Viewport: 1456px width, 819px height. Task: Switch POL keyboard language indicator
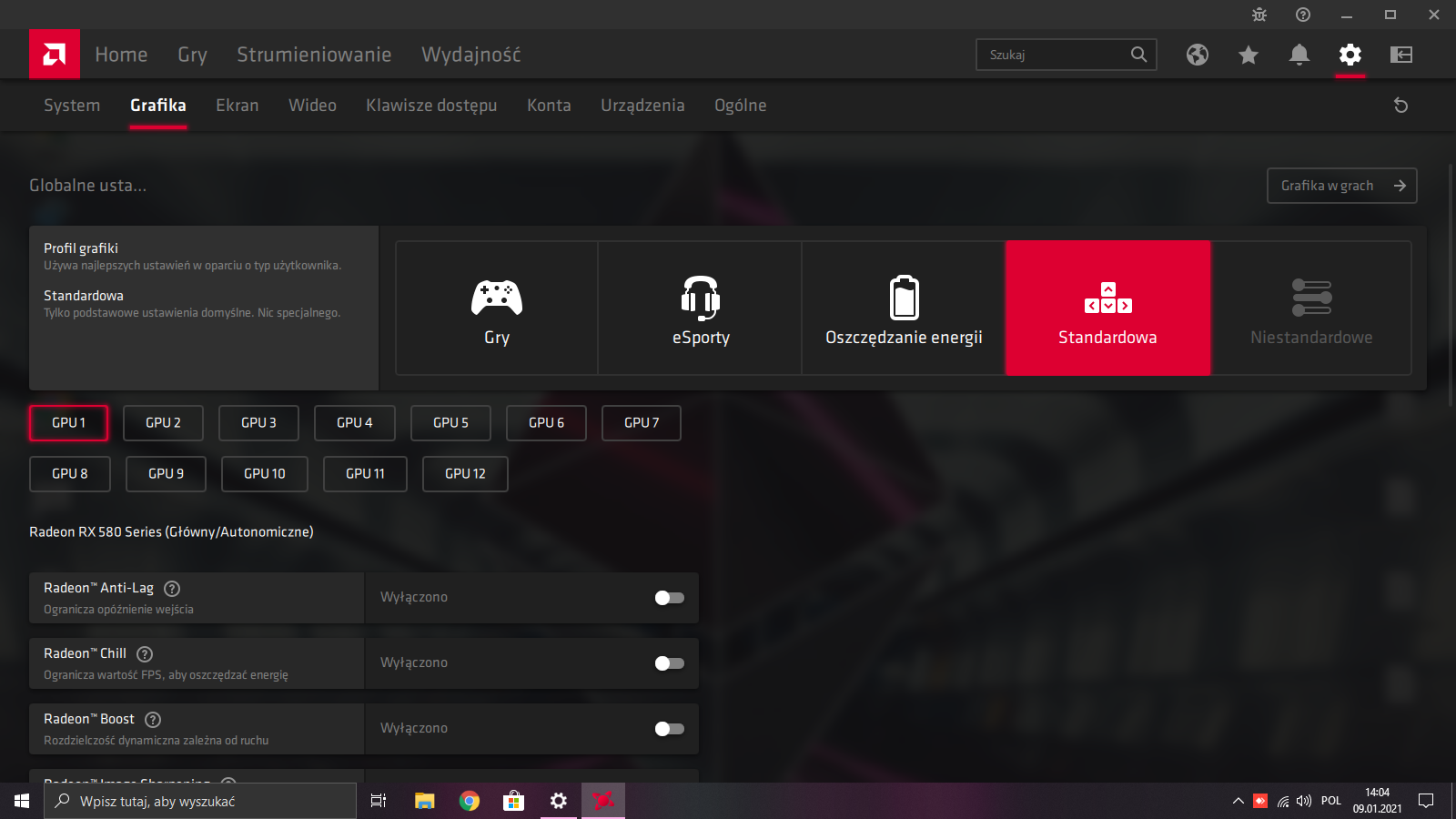tap(1331, 801)
